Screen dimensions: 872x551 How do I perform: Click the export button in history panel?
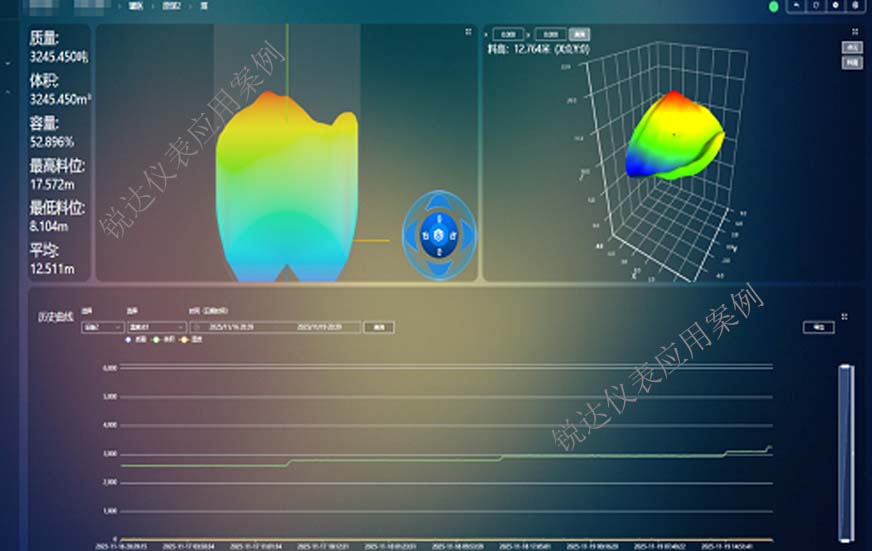819,327
